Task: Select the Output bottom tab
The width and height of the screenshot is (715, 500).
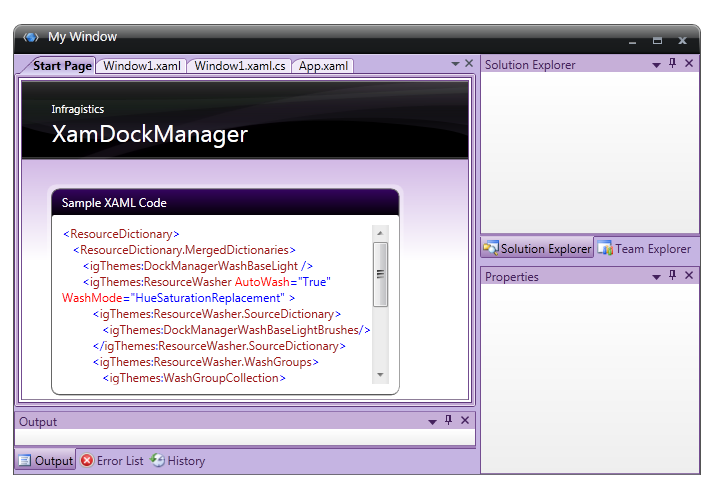Action: pos(46,461)
